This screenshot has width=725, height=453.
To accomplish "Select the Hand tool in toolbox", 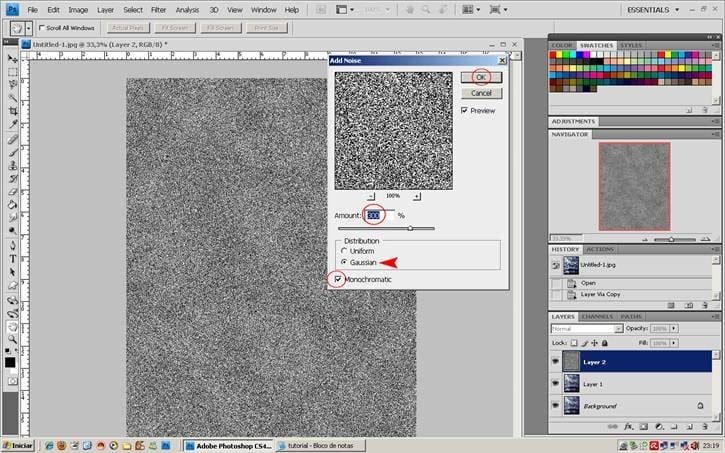I will tap(12, 327).
